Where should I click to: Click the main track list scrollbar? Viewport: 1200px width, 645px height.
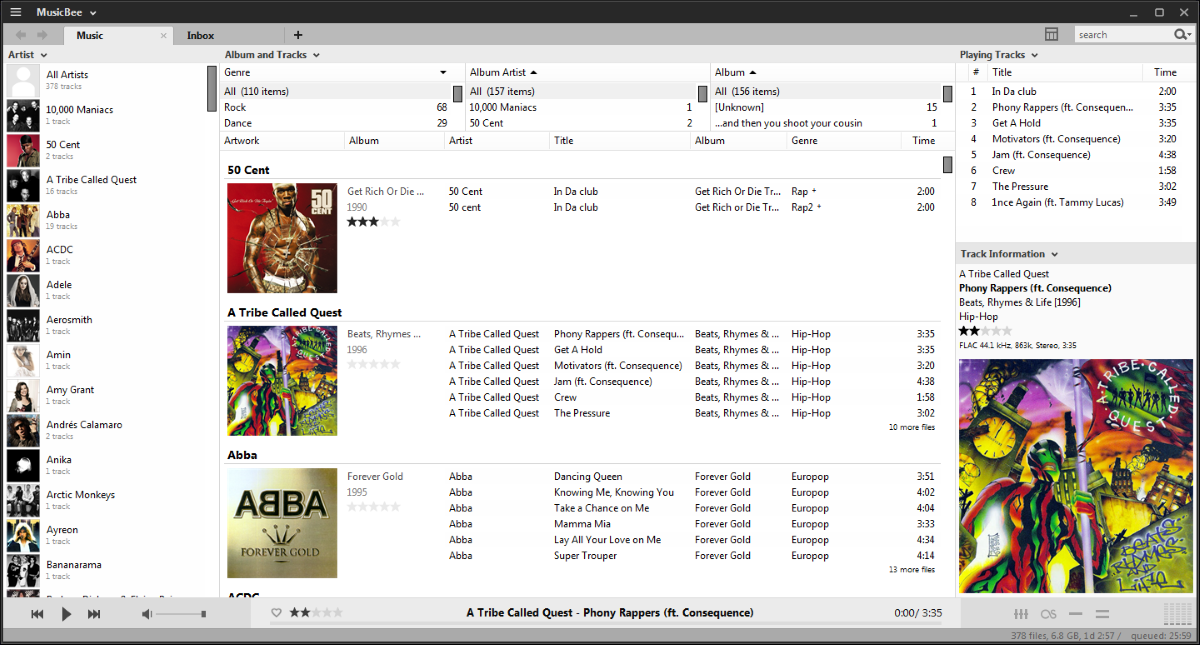pyautogui.click(x=948, y=165)
